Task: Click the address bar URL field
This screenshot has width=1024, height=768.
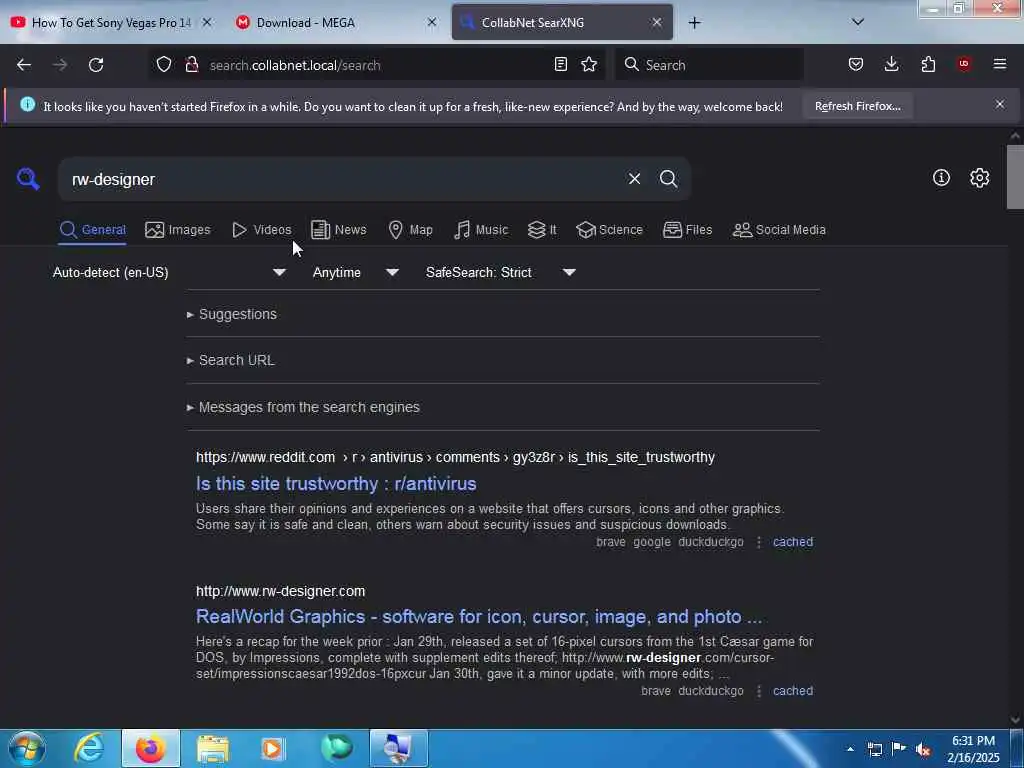Action: pyautogui.click(x=376, y=65)
